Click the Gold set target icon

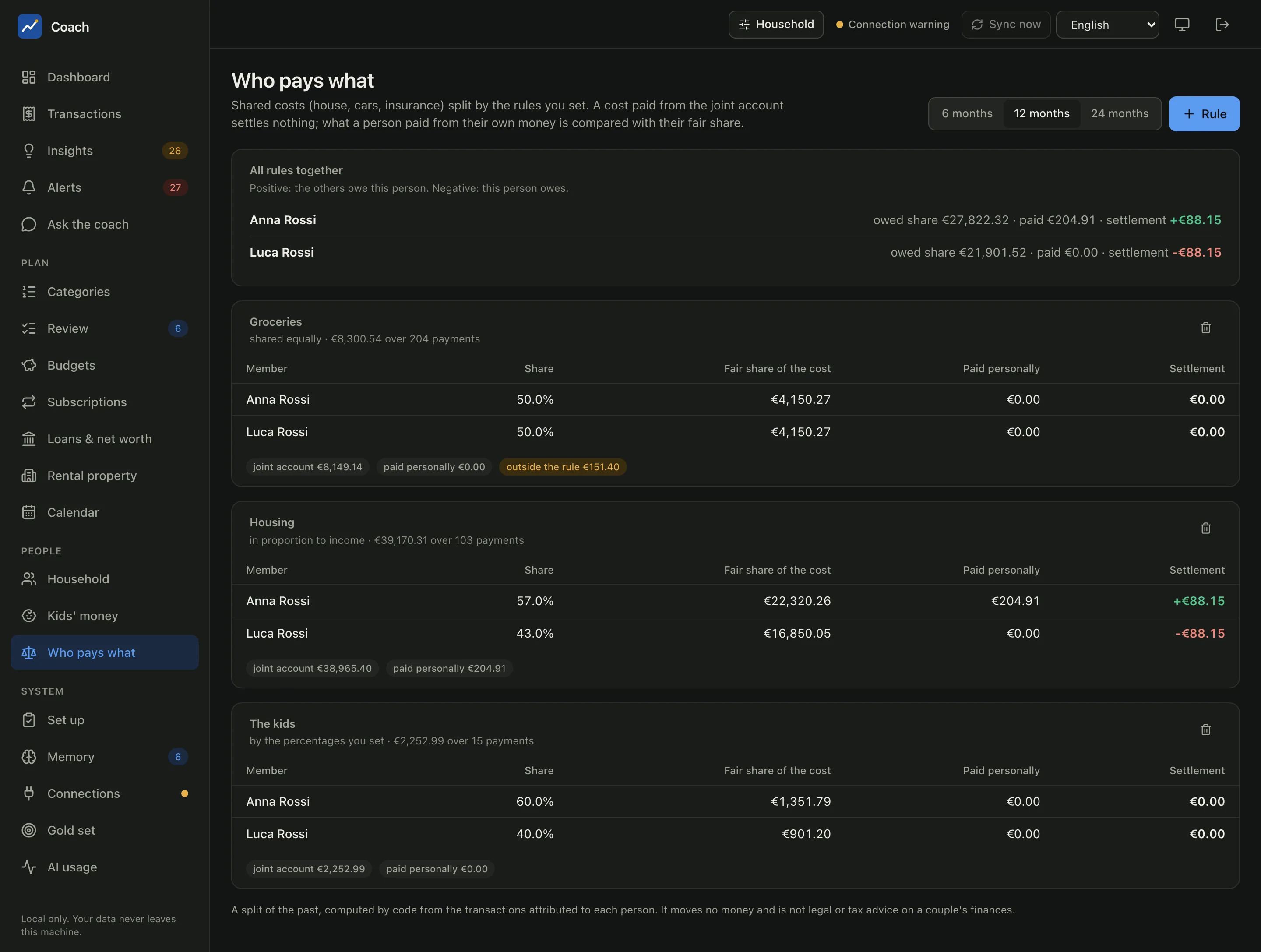pos(29,830)
